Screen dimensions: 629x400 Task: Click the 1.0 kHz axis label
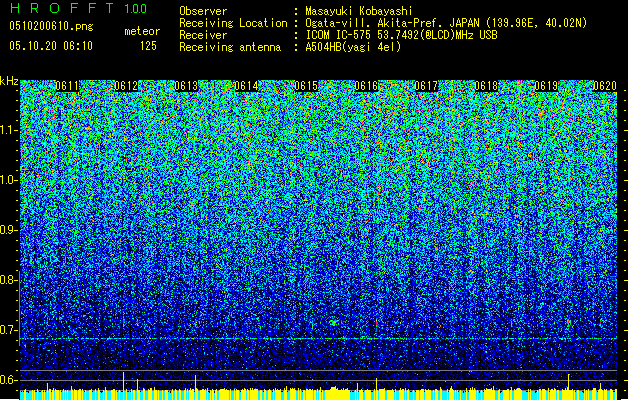coord(9,180)
